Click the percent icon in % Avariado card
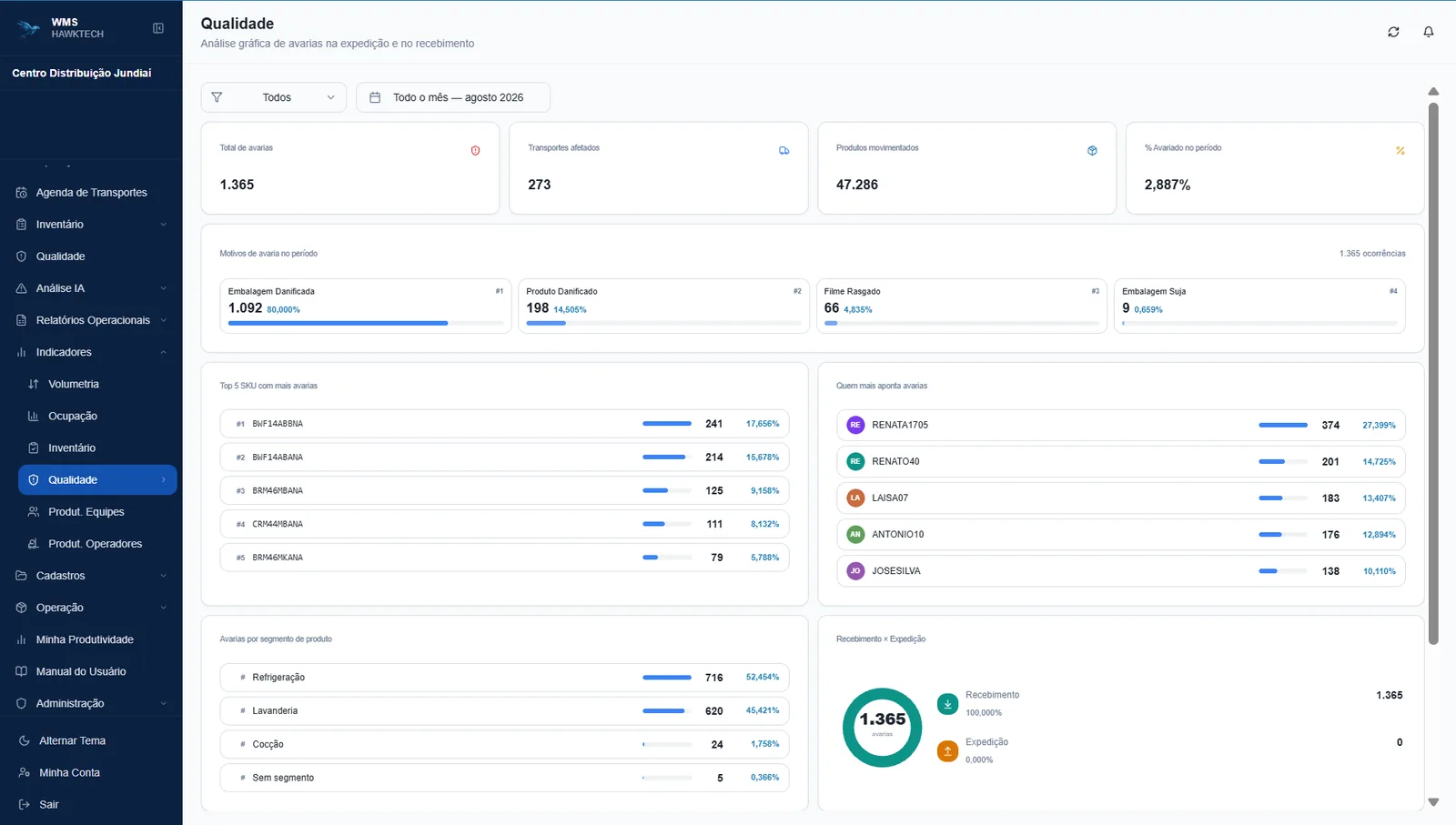Viewport: 1456px width, 825px height. point(1400,150)
